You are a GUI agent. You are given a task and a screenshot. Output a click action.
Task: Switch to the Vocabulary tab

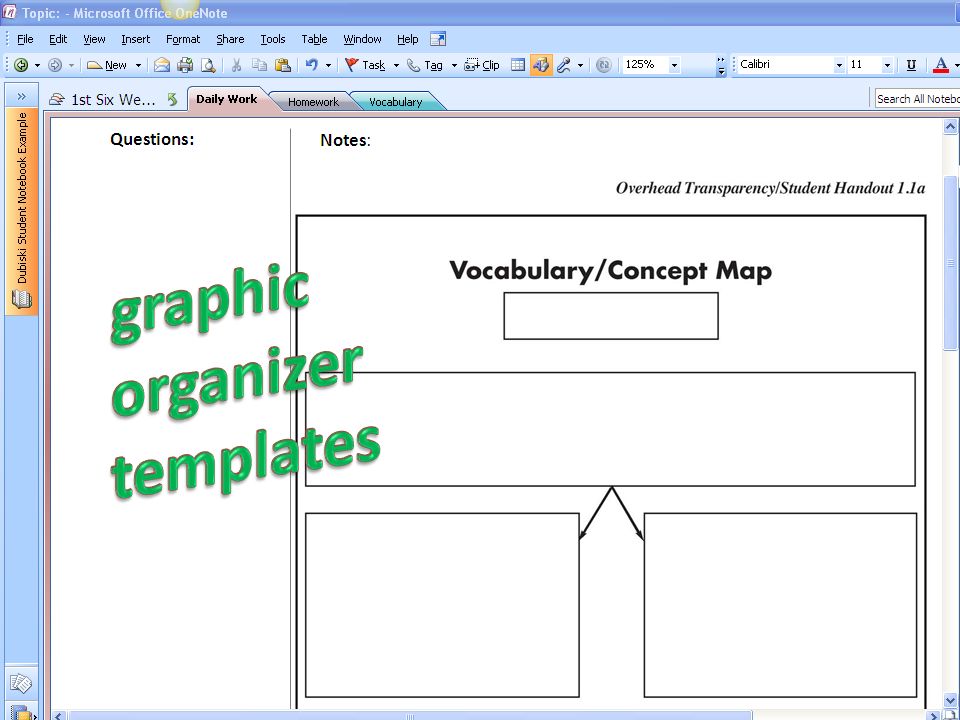(x=396, y=102)
